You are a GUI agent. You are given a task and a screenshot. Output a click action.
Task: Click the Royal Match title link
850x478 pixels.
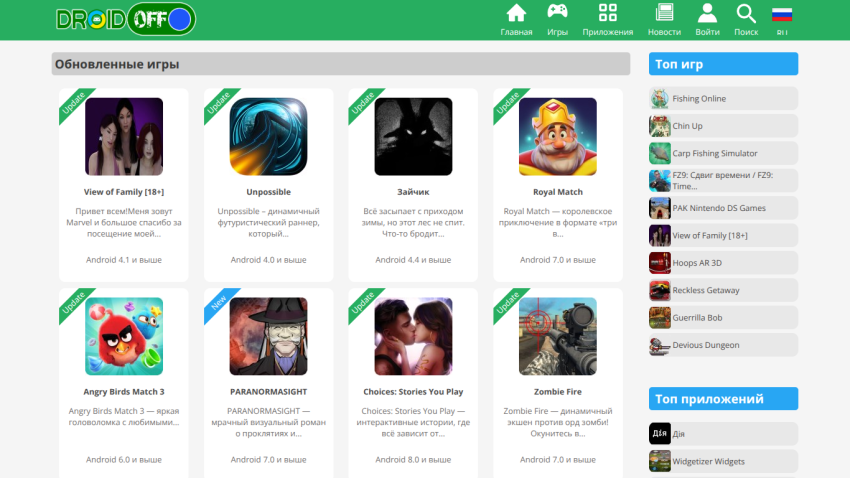click(558, 192)
